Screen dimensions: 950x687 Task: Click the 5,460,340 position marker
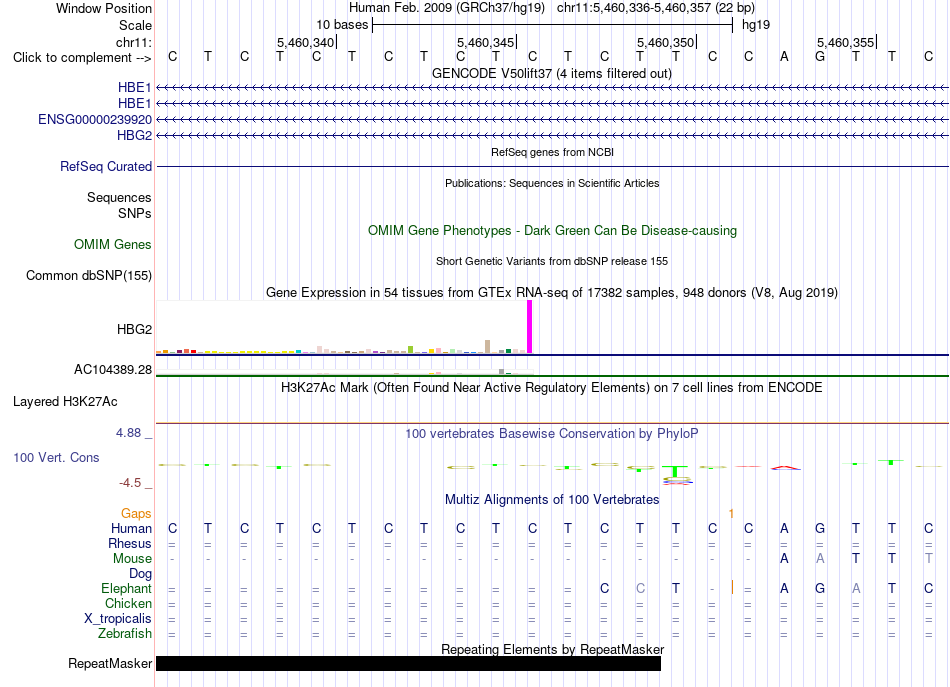pyautogui.click(x=305, y=42)
